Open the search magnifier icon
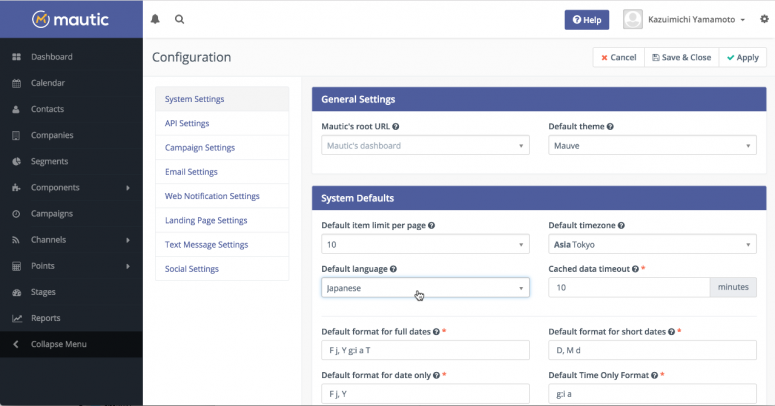 tap(179, 19)
